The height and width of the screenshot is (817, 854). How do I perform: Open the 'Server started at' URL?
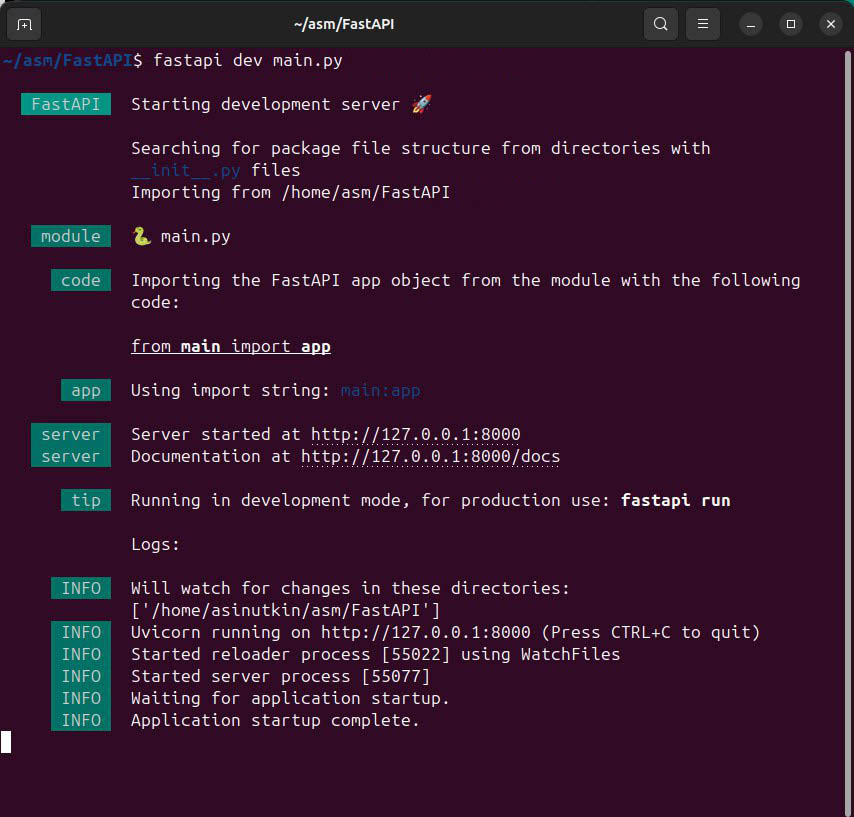415,434
